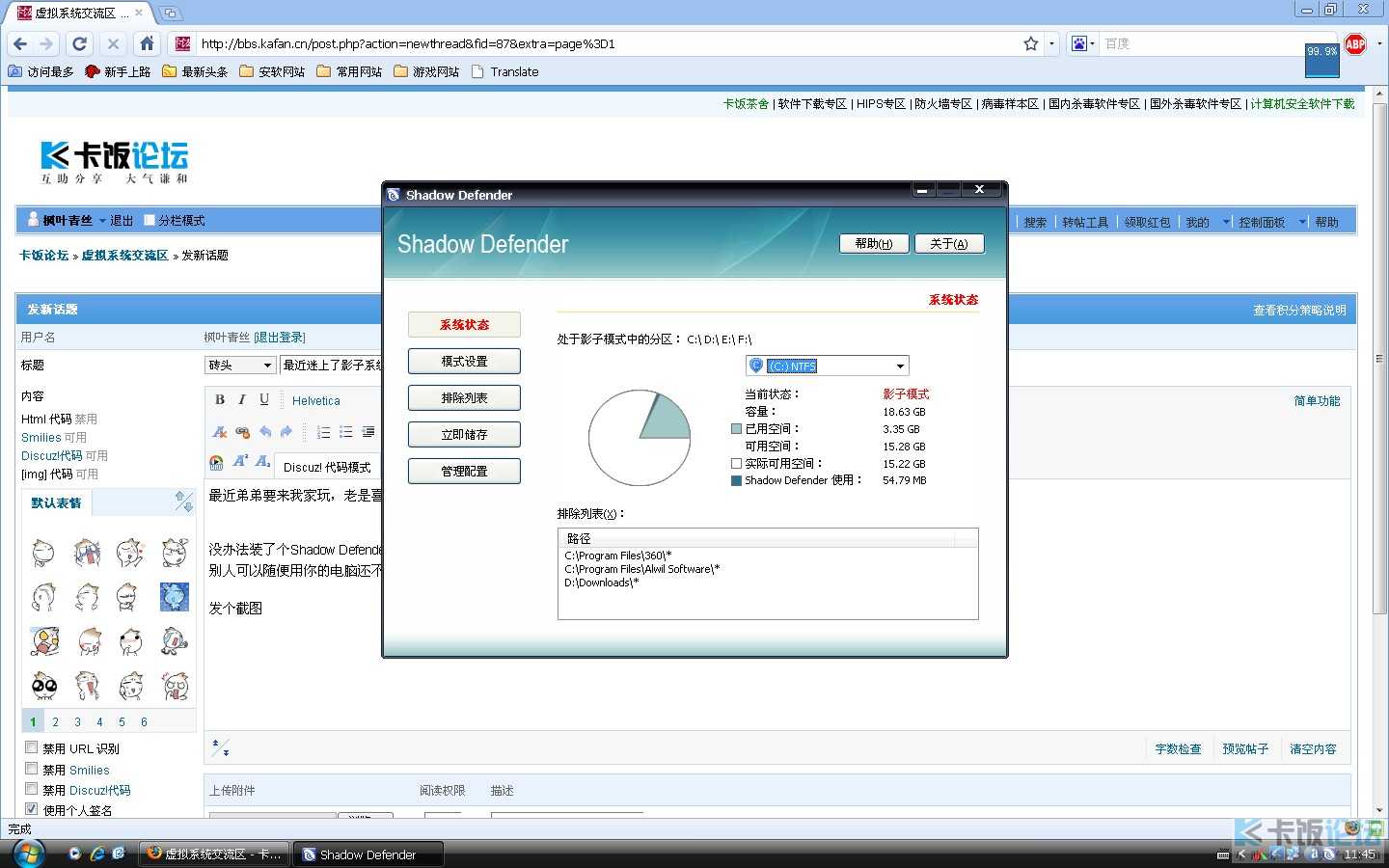Insert the blue star smiley

click(x=175, y=597)
